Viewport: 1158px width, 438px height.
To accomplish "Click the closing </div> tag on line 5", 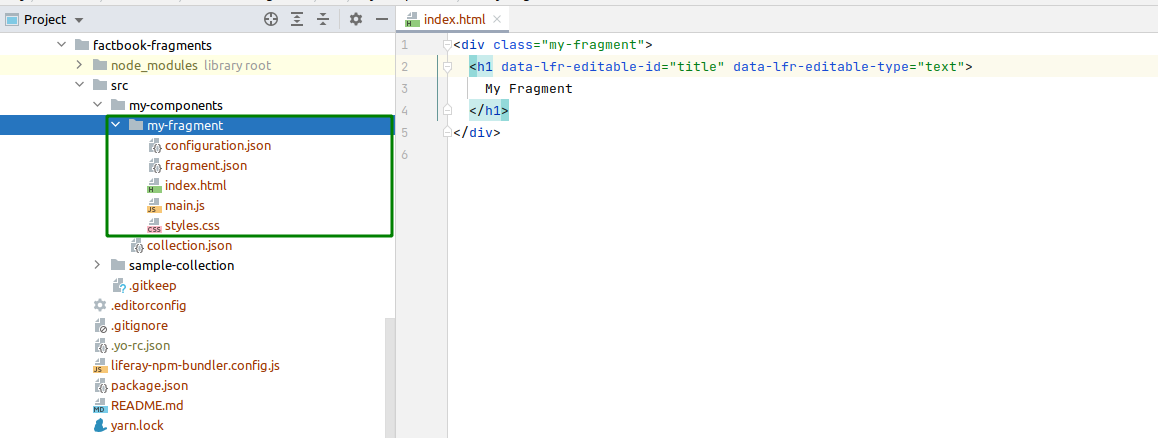I will (477, 133).
